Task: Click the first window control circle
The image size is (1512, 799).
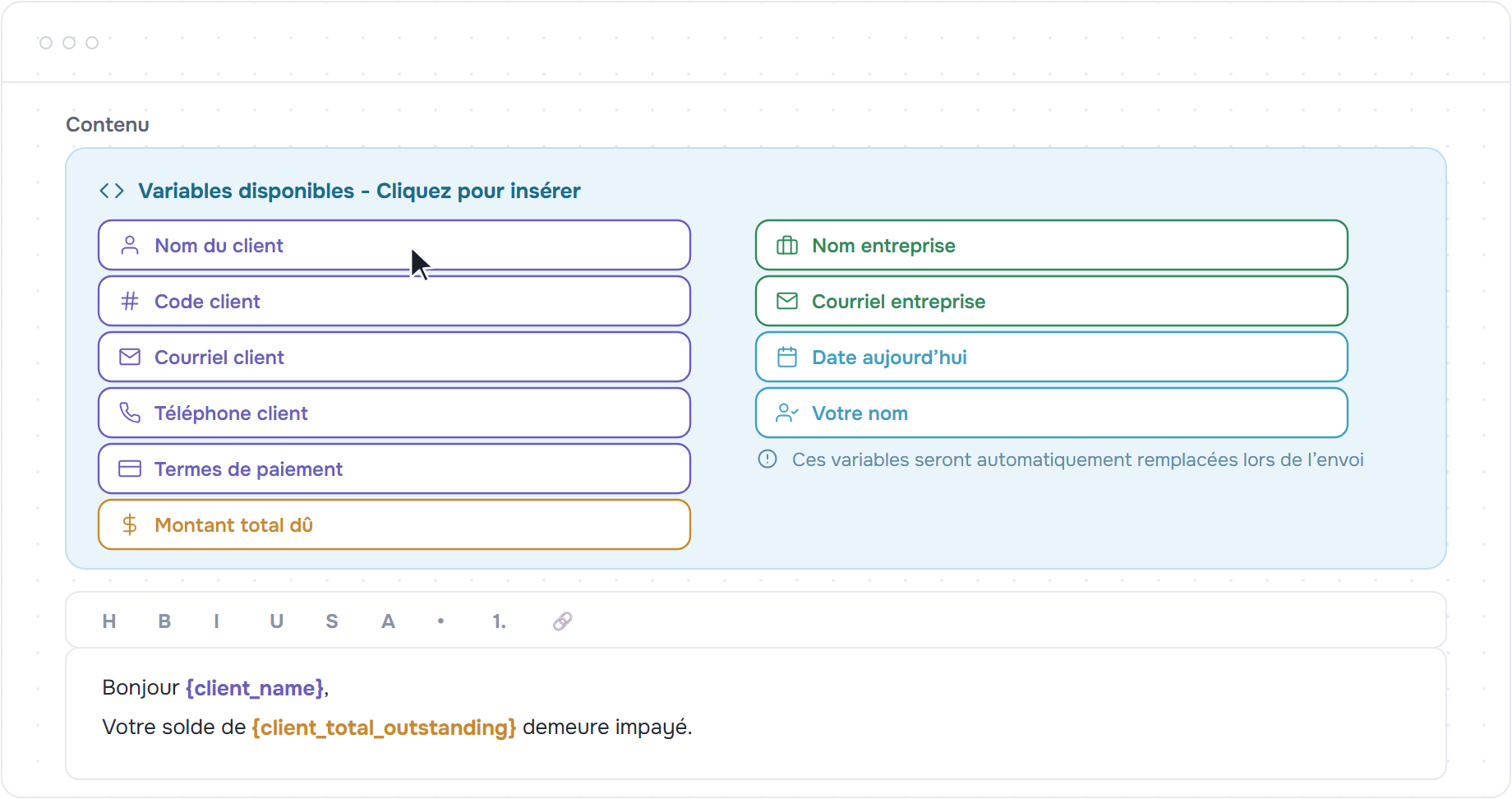Action: tap(46, 43)
